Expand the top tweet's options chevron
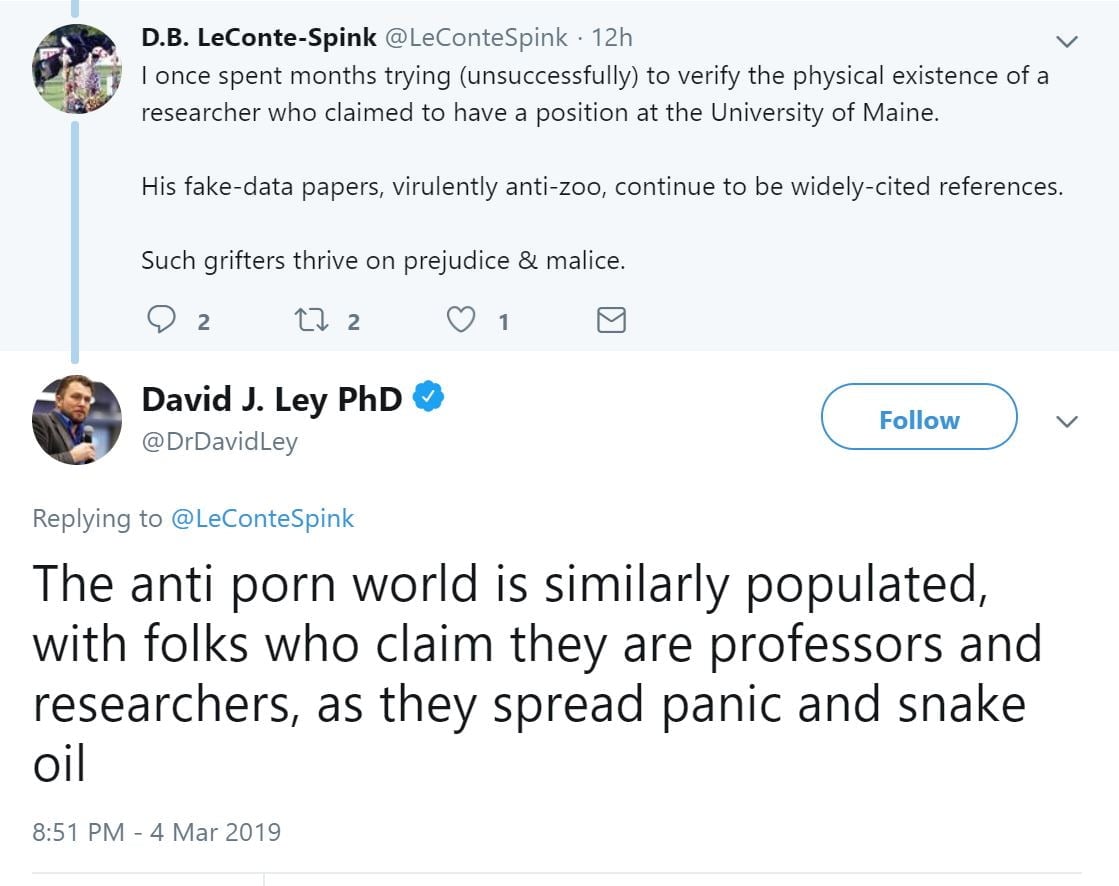Screen dimensions: 1119x886 pos(1067,41)
